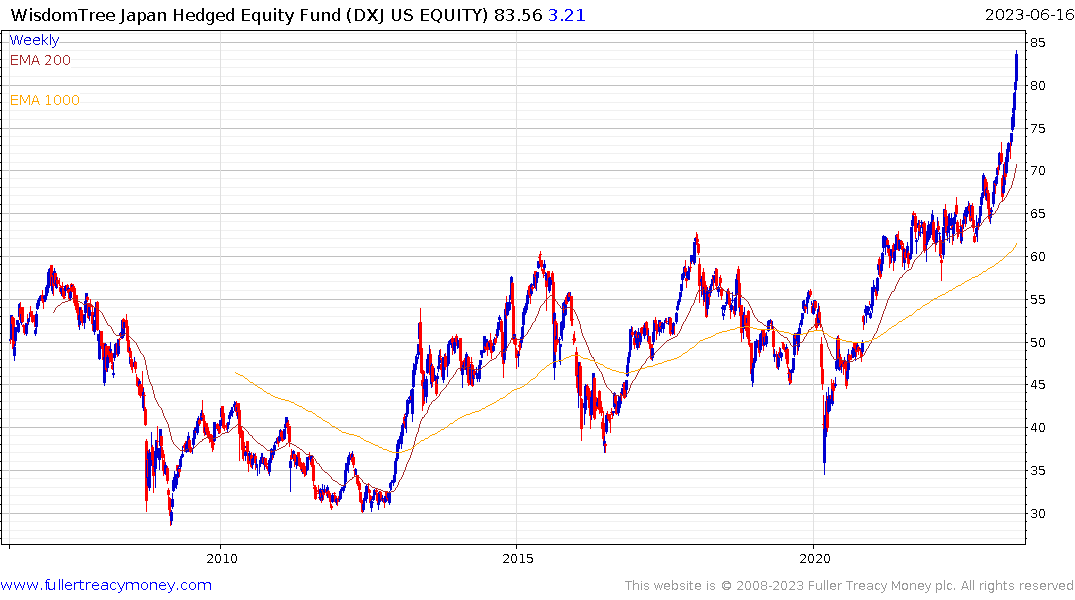Click the 55 y-axis price label

point(1038,300)
